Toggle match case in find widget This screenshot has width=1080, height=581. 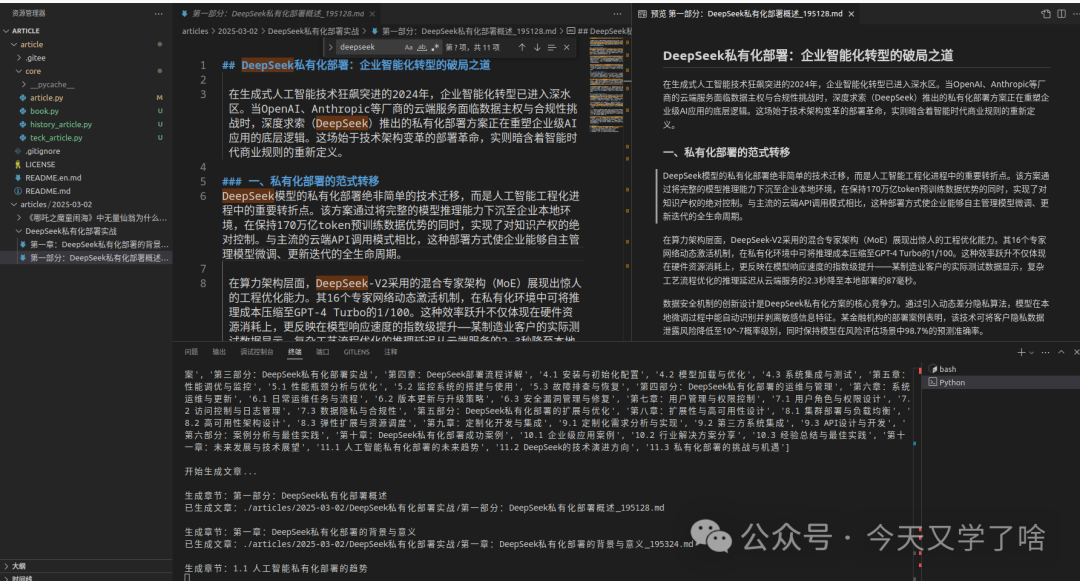coord(408,47)
